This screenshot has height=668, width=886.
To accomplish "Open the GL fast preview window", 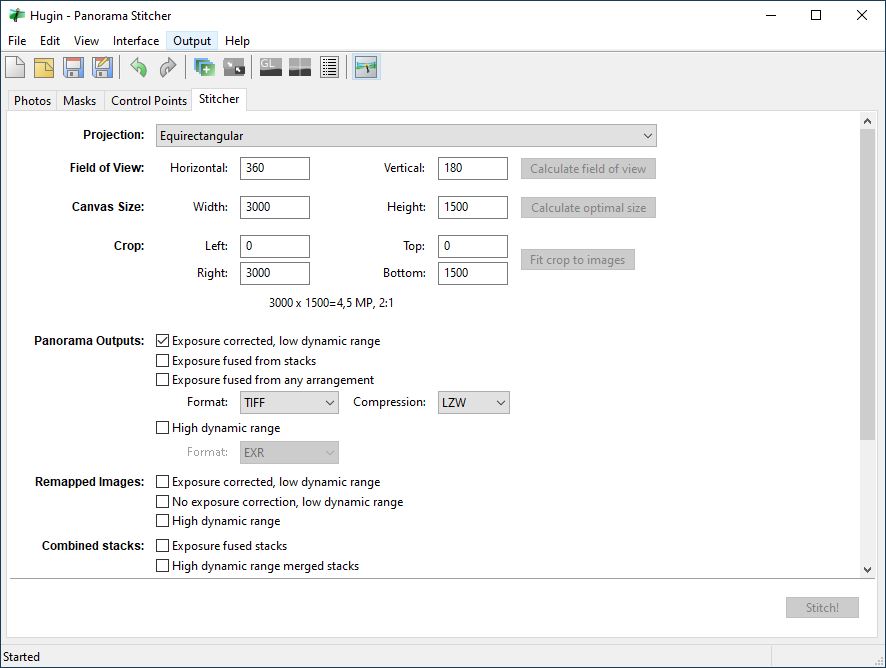I will point(270,67).
